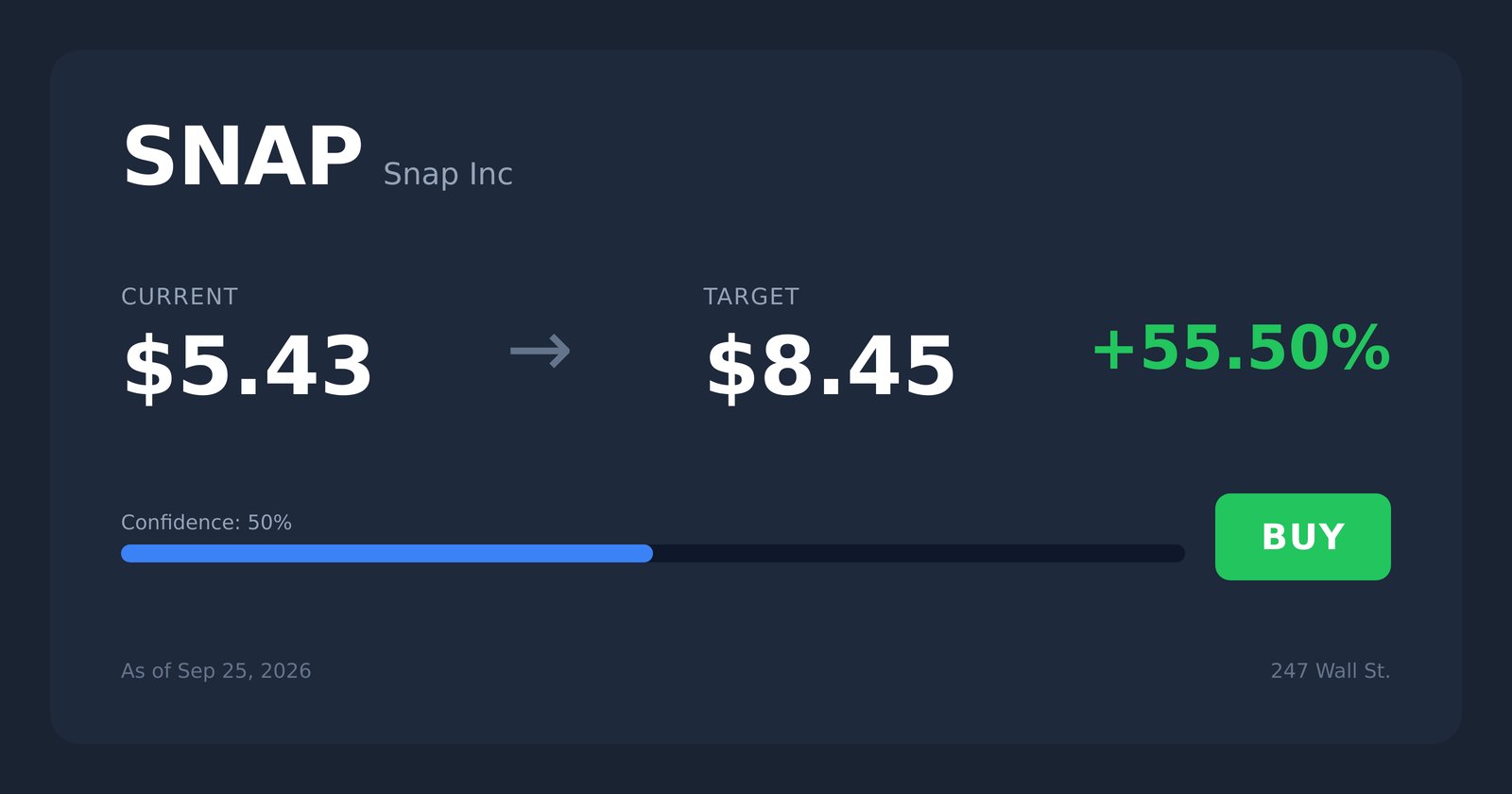Click the SNAP ticker symbol heading
The image size is (1512, 794).
click(242, 157)
